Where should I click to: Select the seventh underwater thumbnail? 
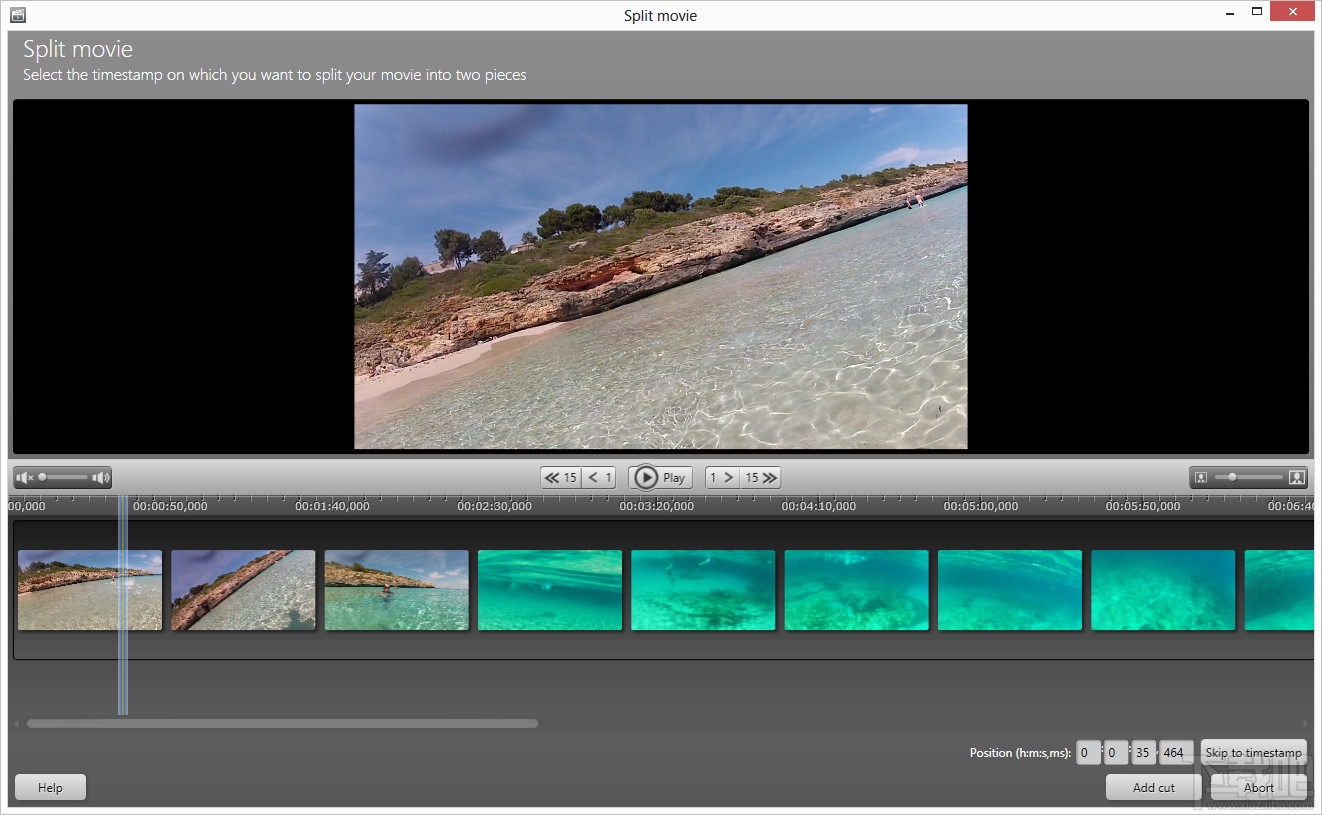click(1010, 590)
